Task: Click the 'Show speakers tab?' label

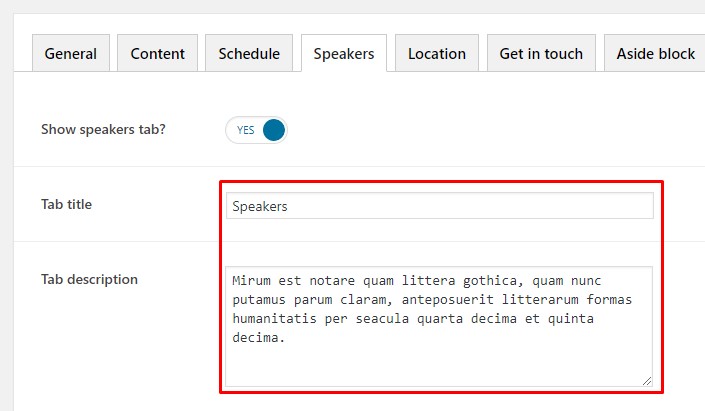Action: click(x=103, y=129)
